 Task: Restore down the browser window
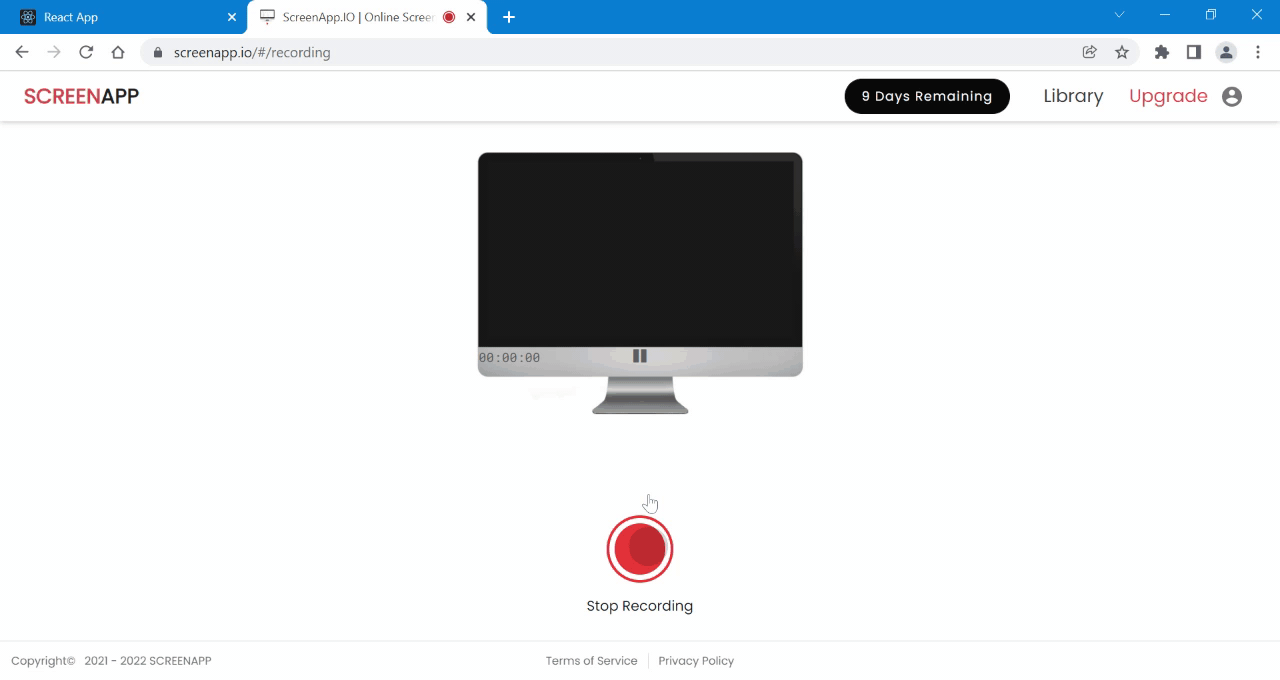click(x=1211, y=15)
